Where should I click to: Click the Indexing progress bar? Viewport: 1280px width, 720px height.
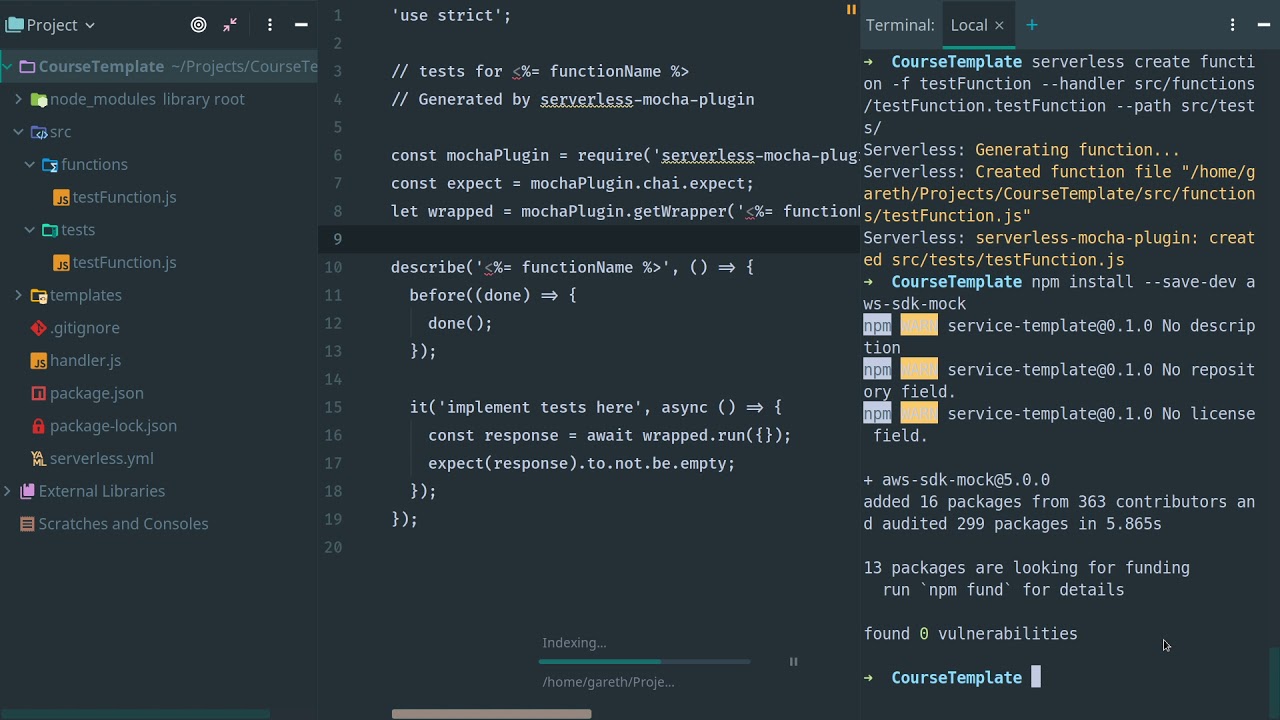pyautogui.click(x=644, y=662)
